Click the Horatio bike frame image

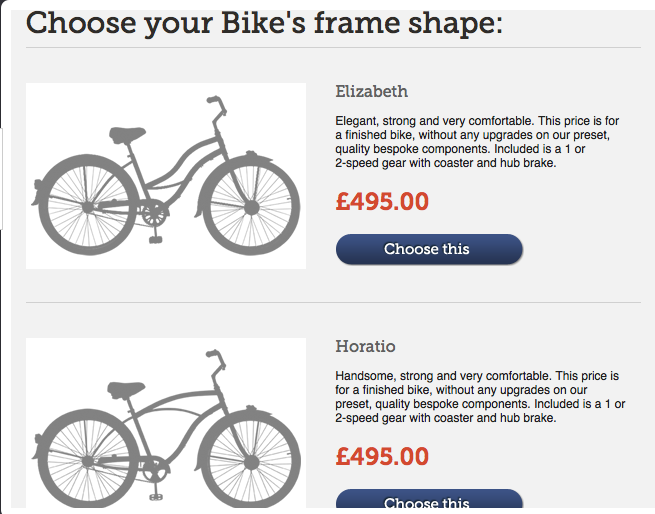[x=165, y=425]
